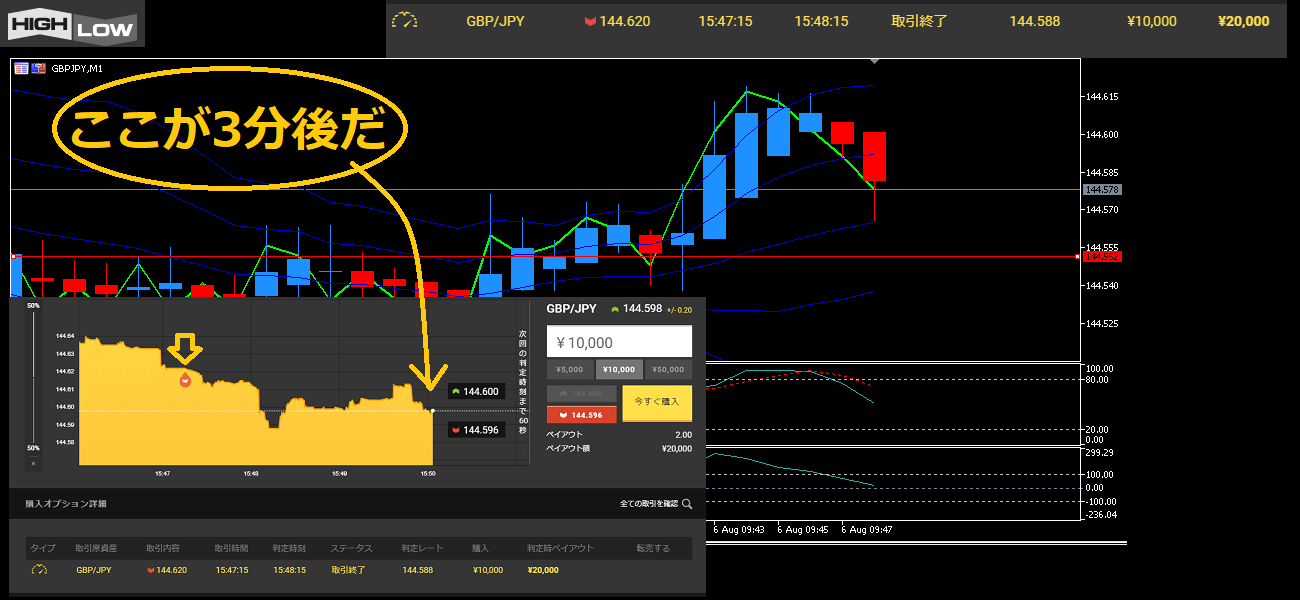Viewport: 1300px width, 600px height.
Task: Choose the red Low option at 144.596
Action: tap(582, 414)
